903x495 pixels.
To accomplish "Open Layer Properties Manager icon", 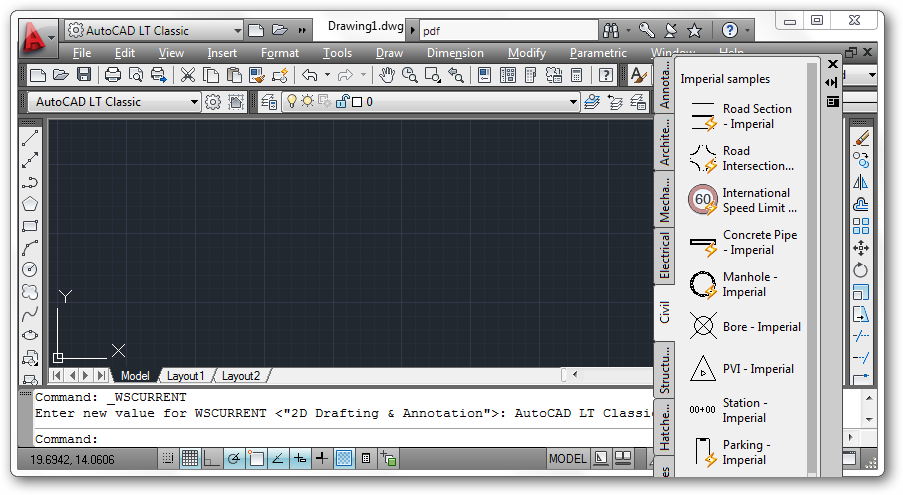I will (x=269, y=102).
